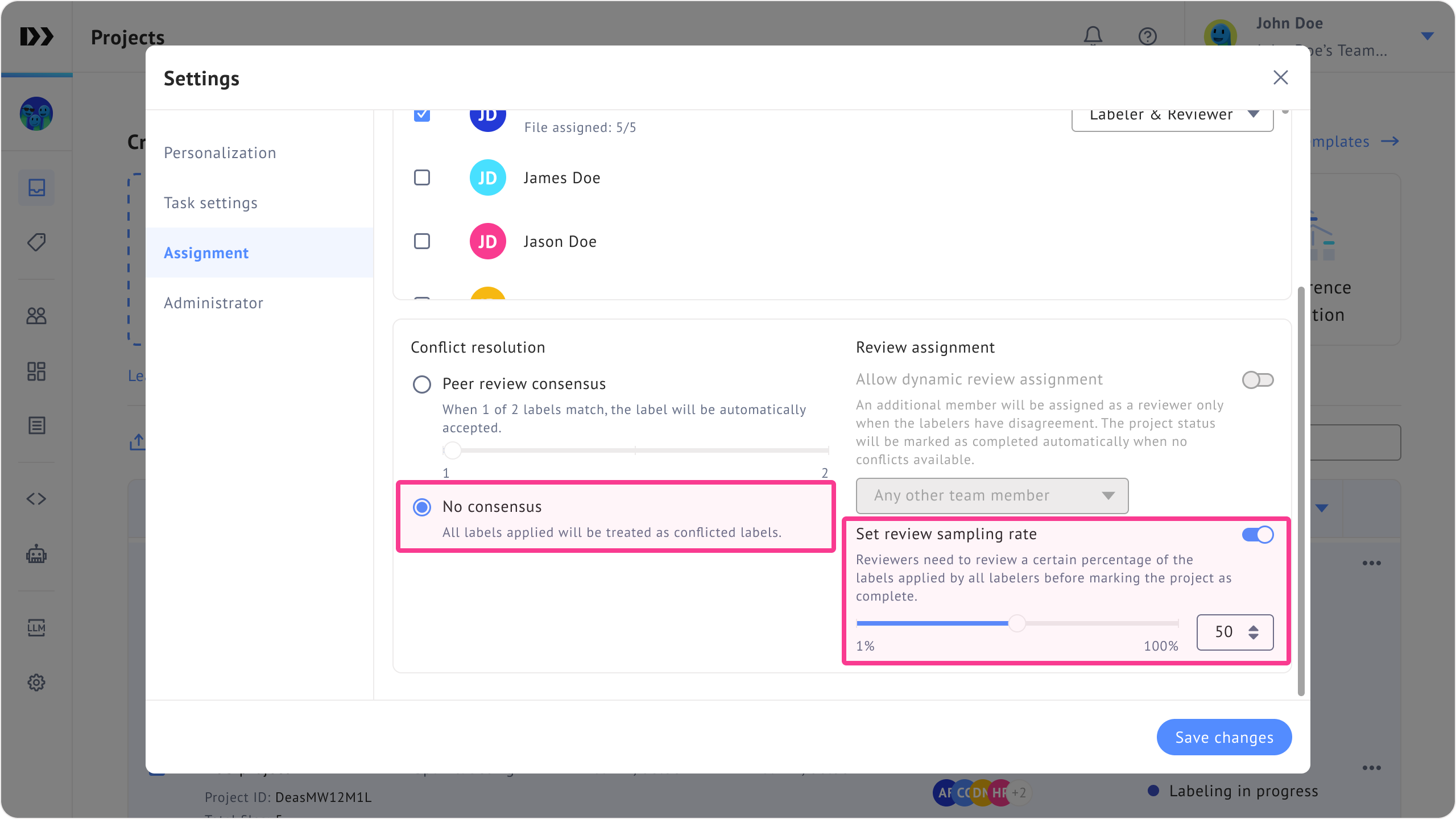
Task: Click the sampling rate number input field
Action: click(x=1223, y=632)
